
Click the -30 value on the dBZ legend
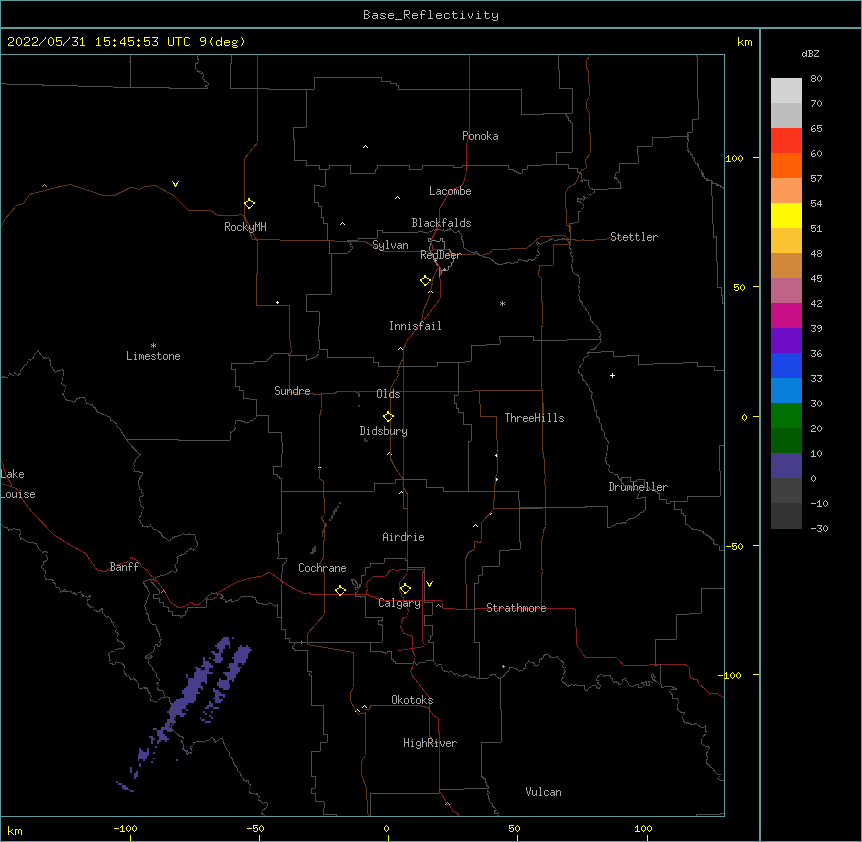[x=819, y=529]
